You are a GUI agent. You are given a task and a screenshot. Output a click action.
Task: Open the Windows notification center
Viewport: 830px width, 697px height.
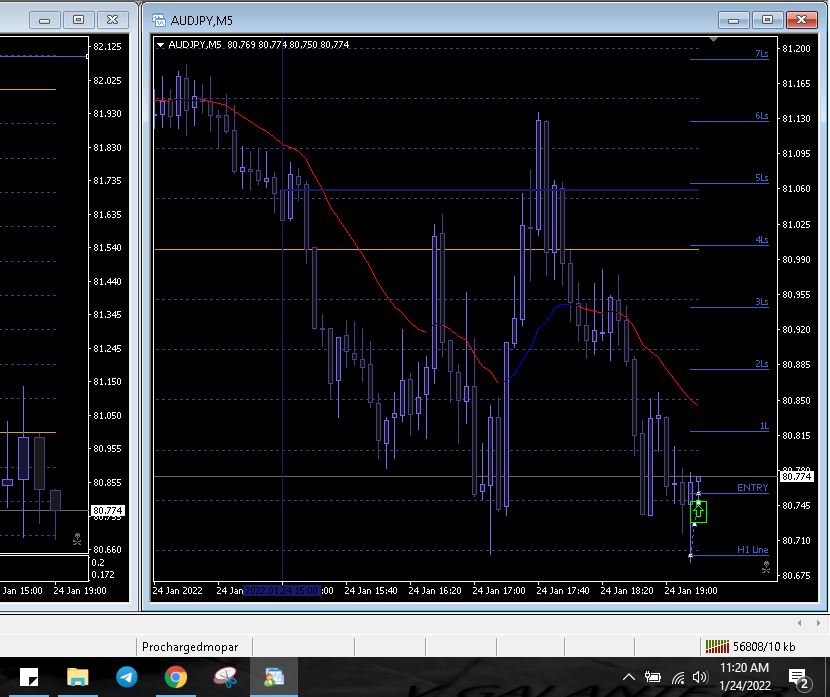point(799,678)
